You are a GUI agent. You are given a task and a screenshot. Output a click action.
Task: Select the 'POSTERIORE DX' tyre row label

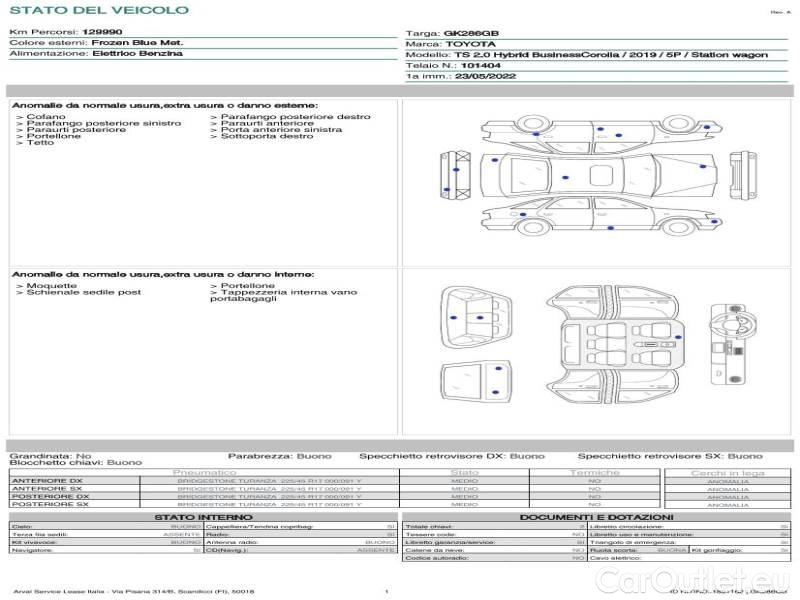point(51,496)
